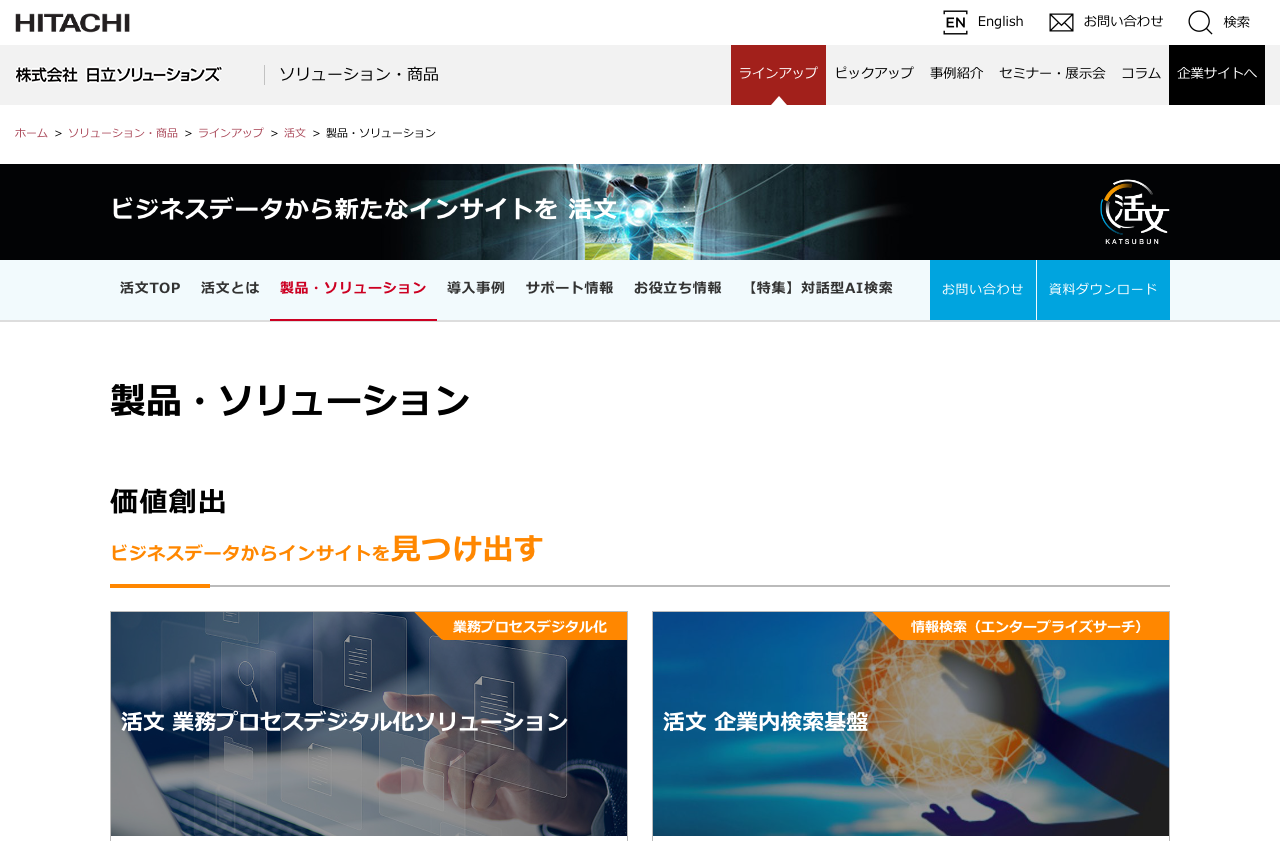1280x841 pixels.
Task: Select the サポート情報 tab
Action: (570, 289)
